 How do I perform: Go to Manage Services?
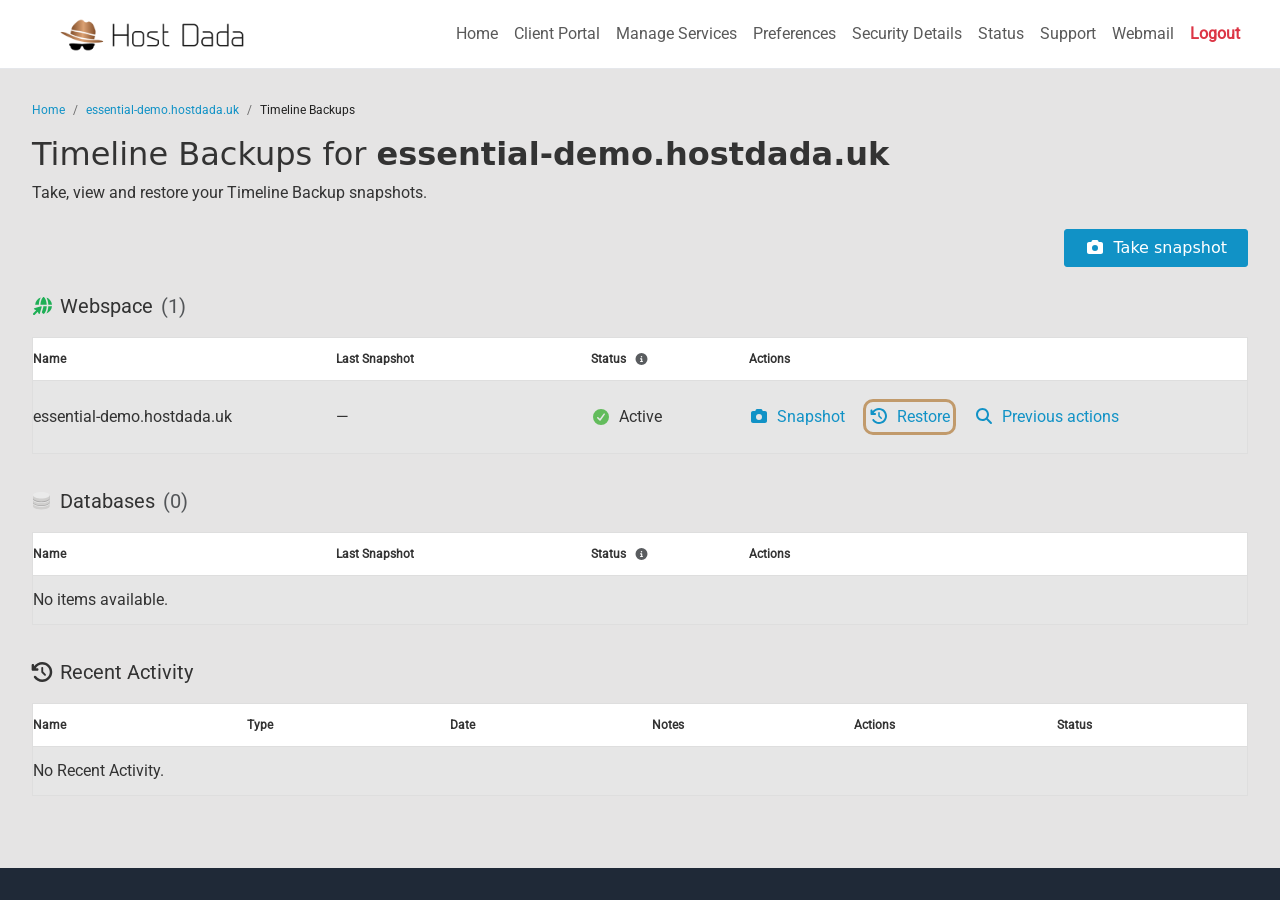676,34
